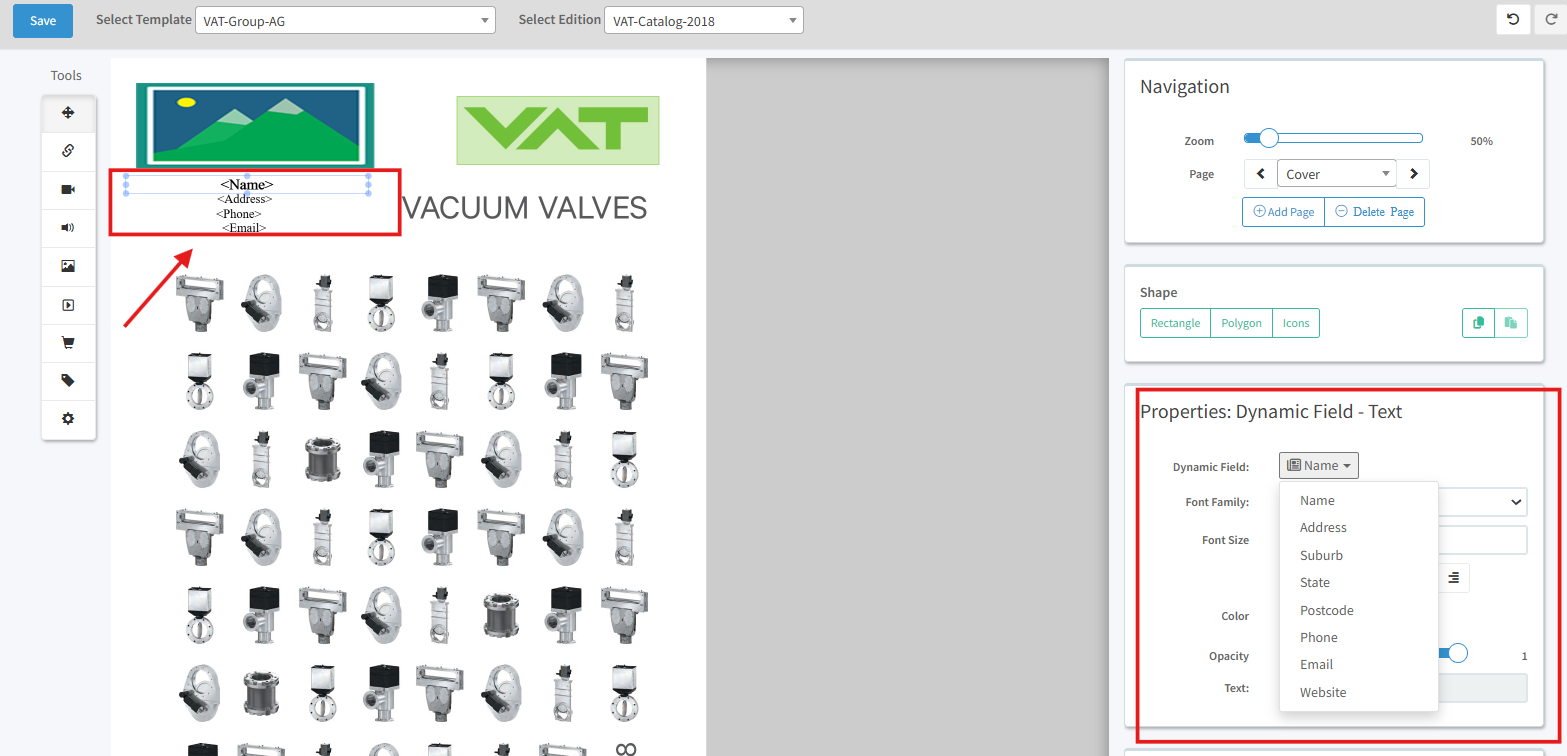Click the Add Page button

(x=1283, y=212)
